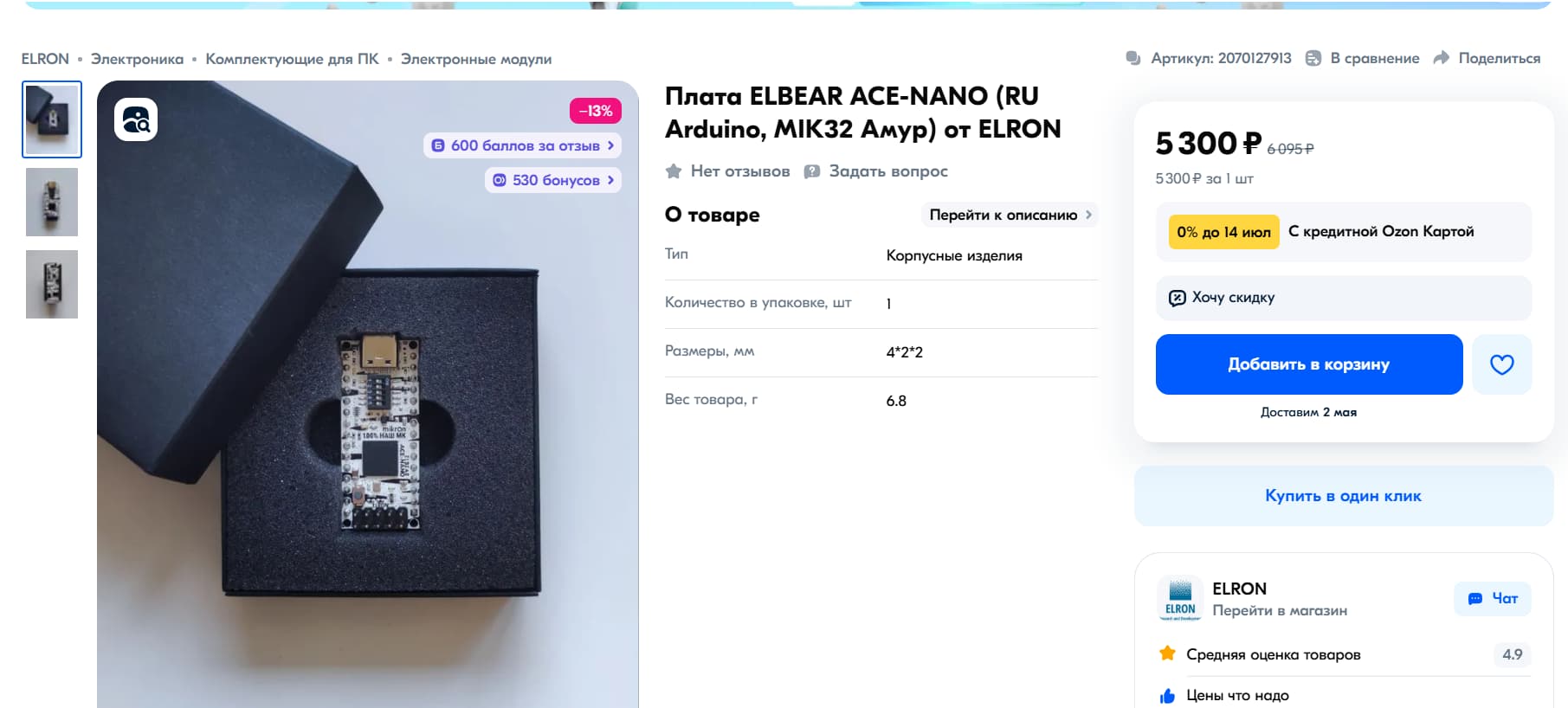Click the copy icon beside Артикул
Screen dimensions: 1568x708
[x=1133, y=58]
